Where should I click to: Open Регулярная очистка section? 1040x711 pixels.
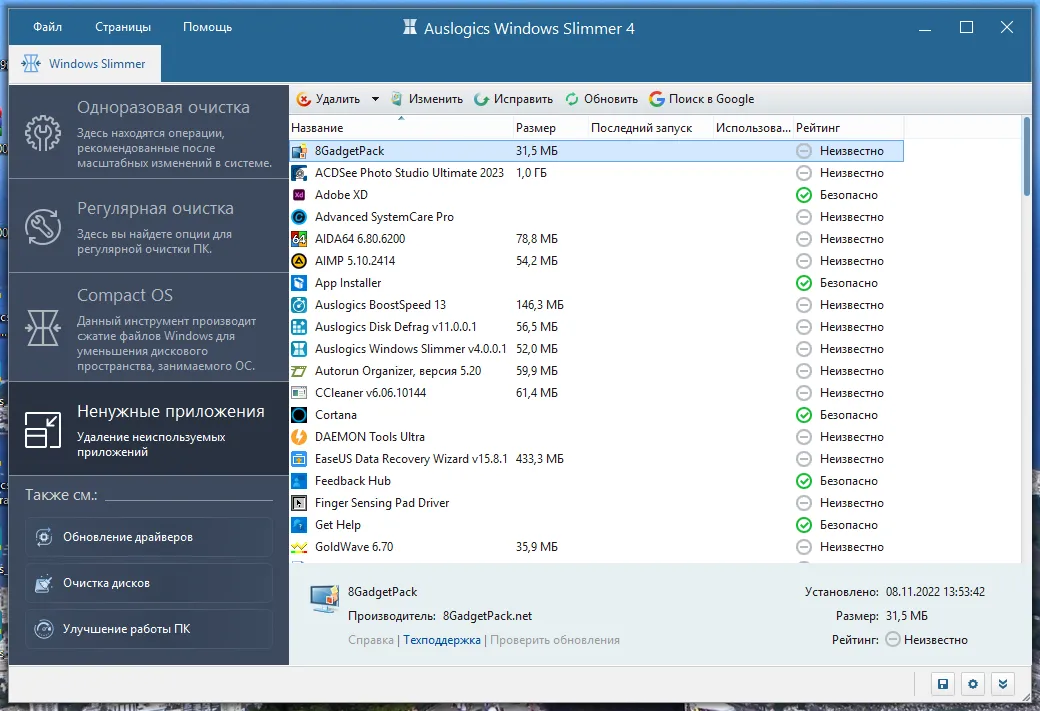[x=149, y=226]
